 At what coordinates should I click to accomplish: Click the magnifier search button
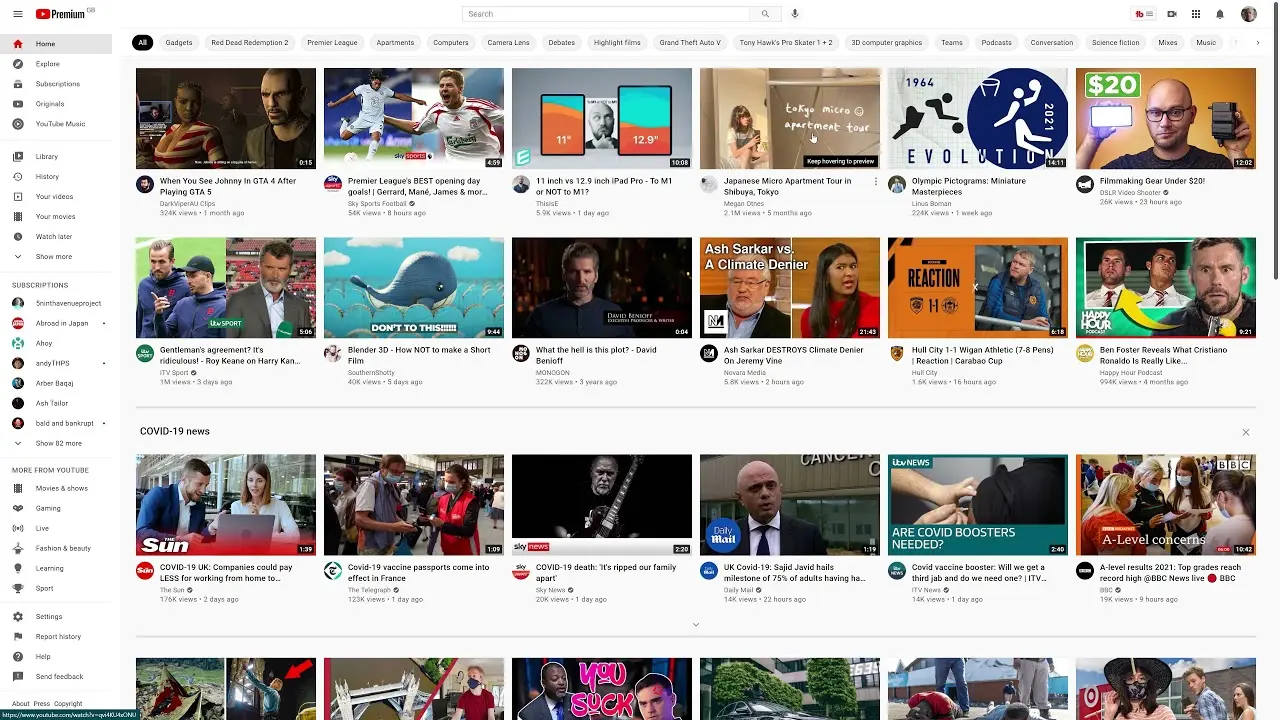point(766,14)
